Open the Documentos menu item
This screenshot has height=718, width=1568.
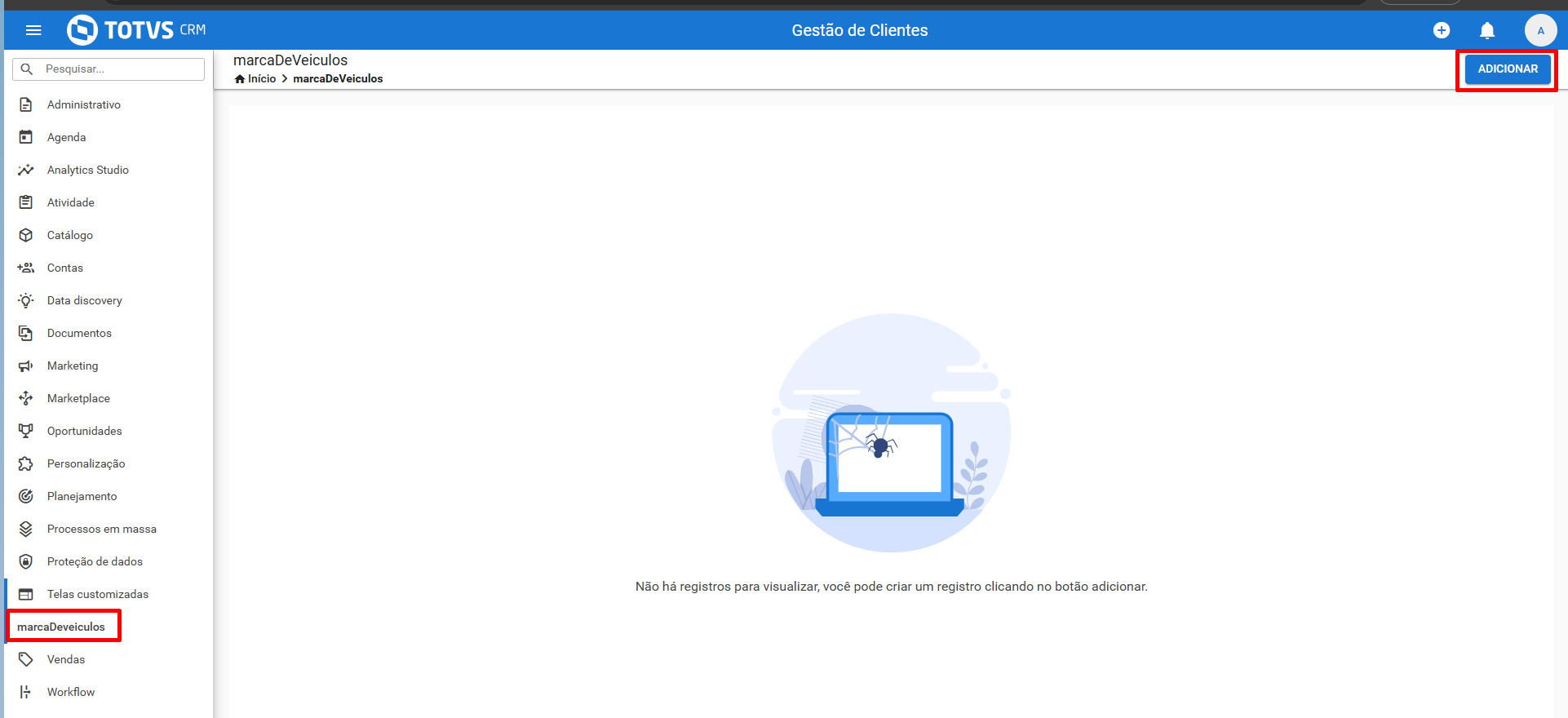pyautogui.click(x=109, y=333)
